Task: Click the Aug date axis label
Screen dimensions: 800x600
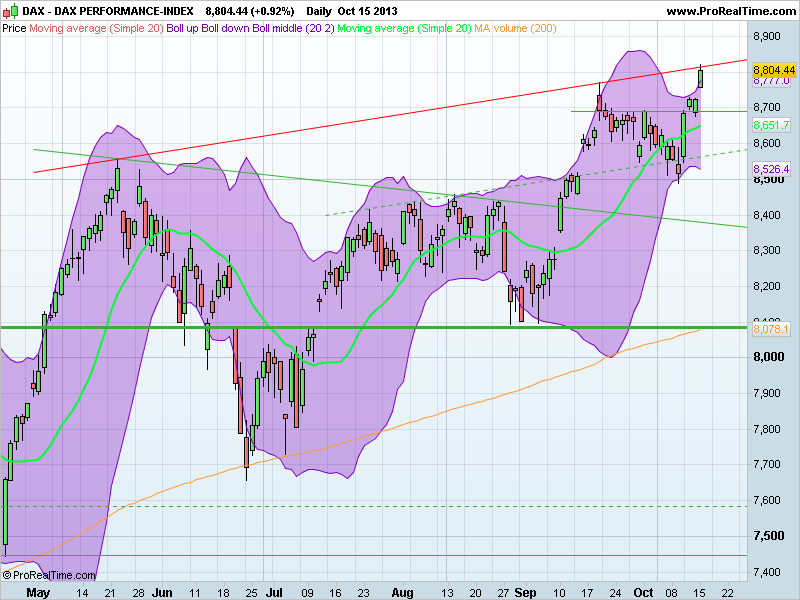Action: click(x=403, y=592)
